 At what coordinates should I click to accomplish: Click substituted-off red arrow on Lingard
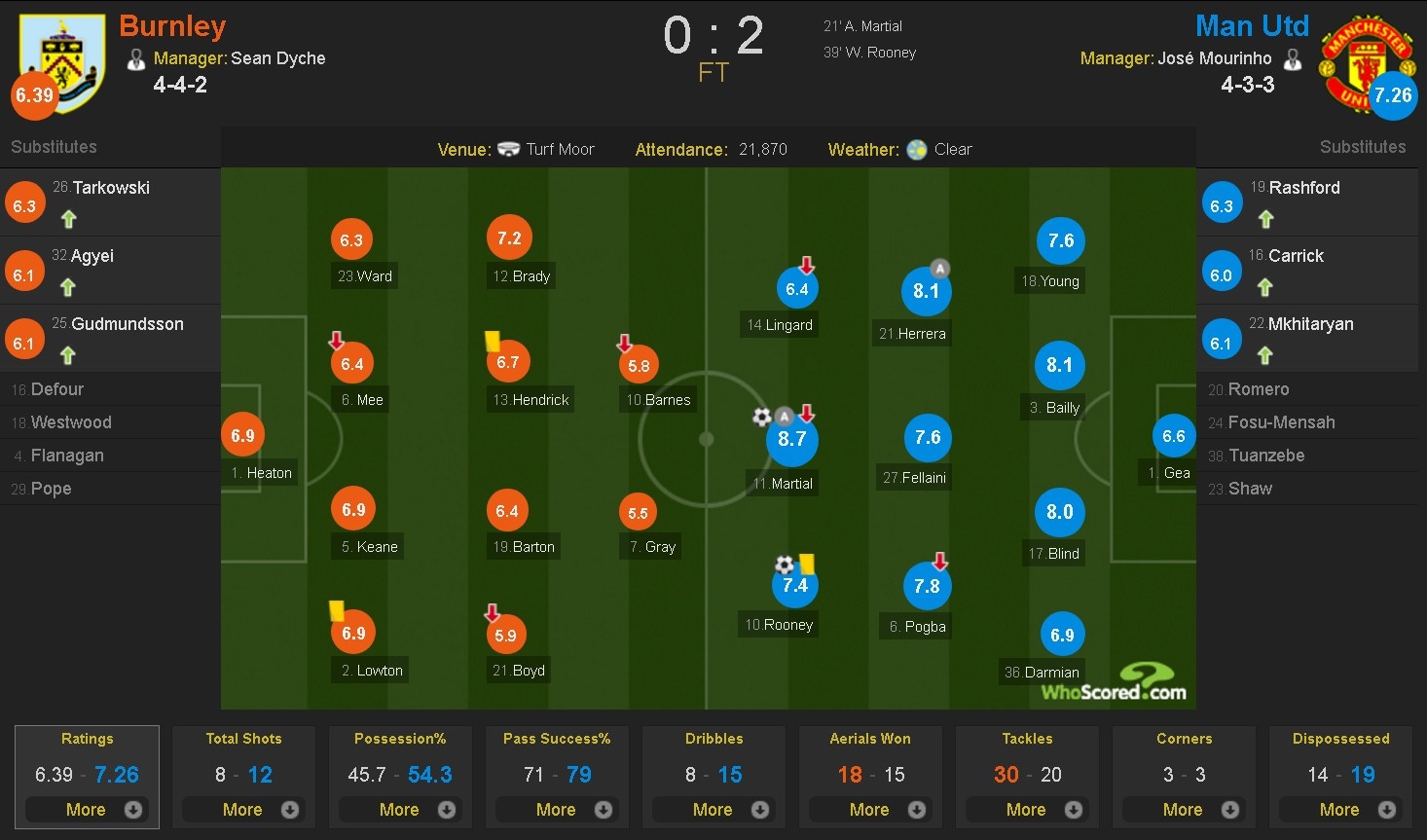807,266
